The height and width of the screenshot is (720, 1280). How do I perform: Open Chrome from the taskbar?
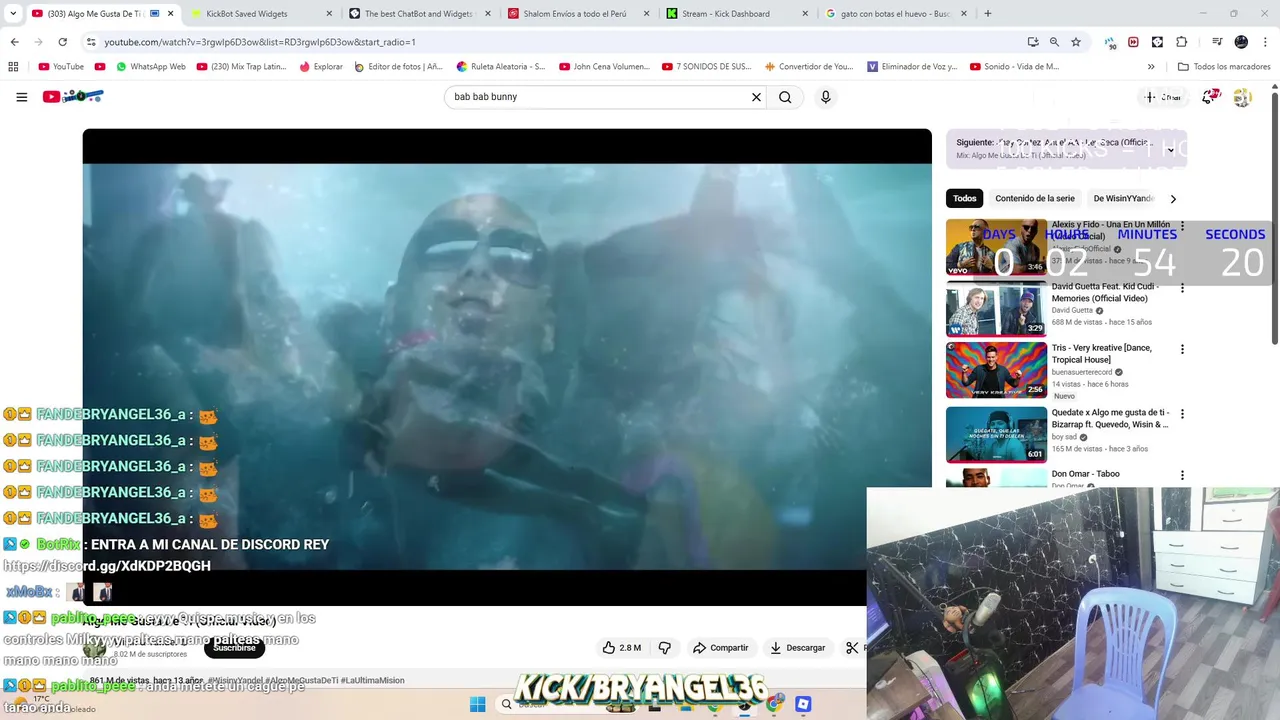coord(773,704)
